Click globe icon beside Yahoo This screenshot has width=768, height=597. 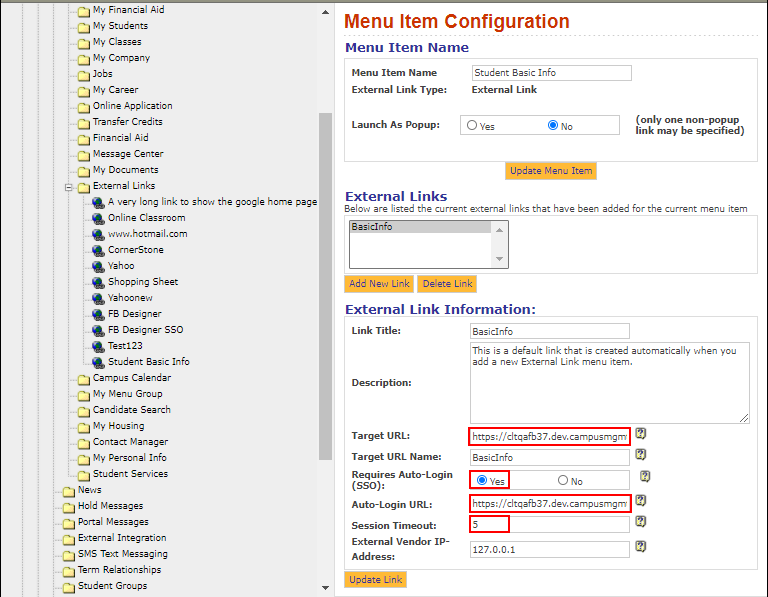tap(98, 266)
